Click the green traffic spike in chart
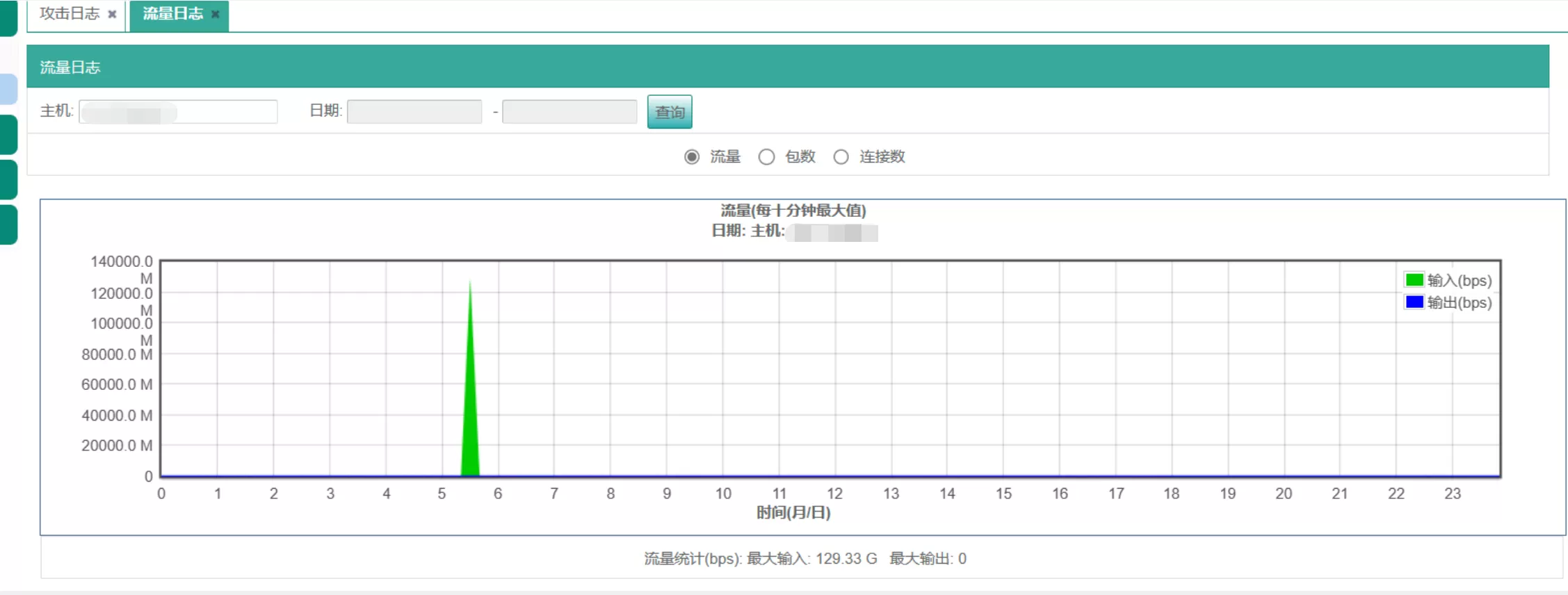This screenshot has width=1568, height=595. [471, 417]
